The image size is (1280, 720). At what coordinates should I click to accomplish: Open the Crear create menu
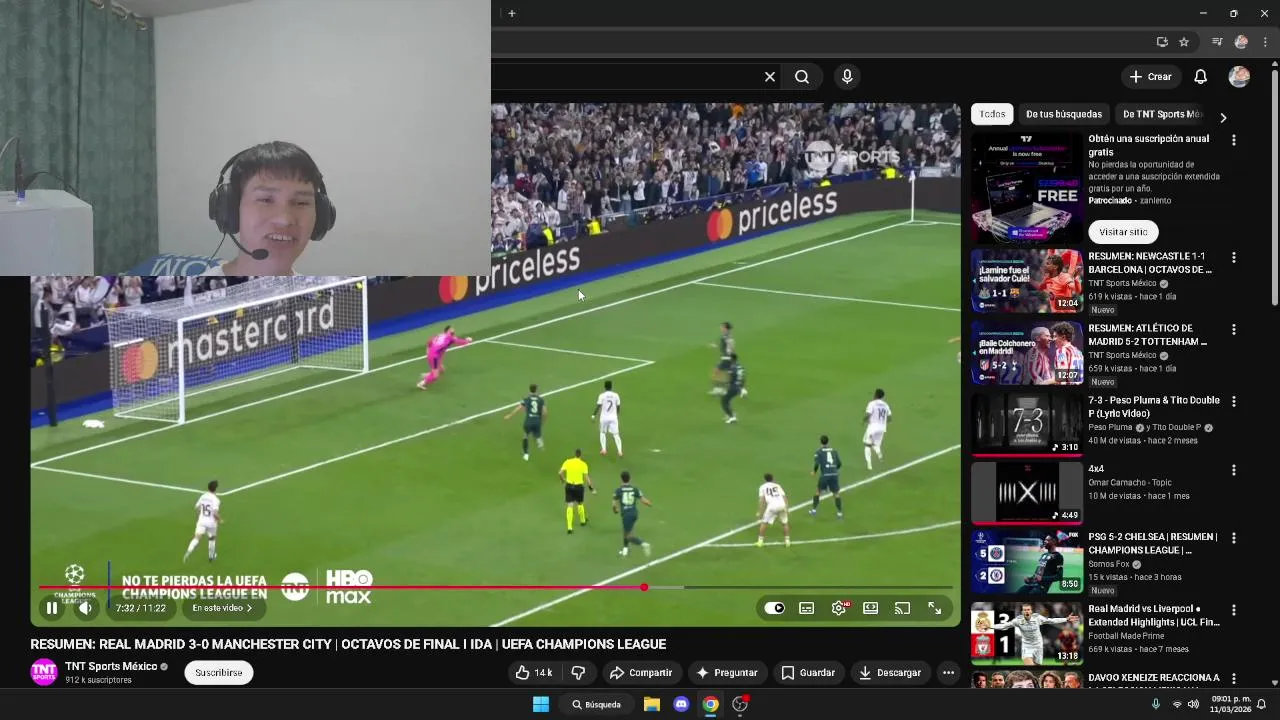[1150, 77]
